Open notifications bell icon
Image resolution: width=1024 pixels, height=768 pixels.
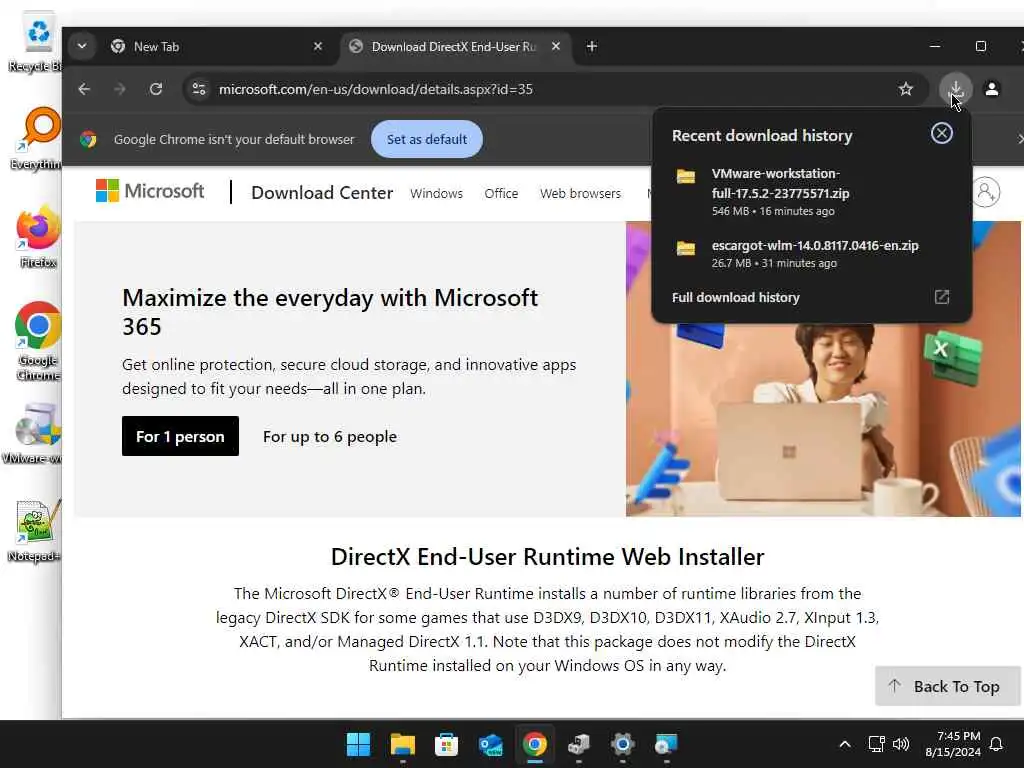click(x=996, y=744)
